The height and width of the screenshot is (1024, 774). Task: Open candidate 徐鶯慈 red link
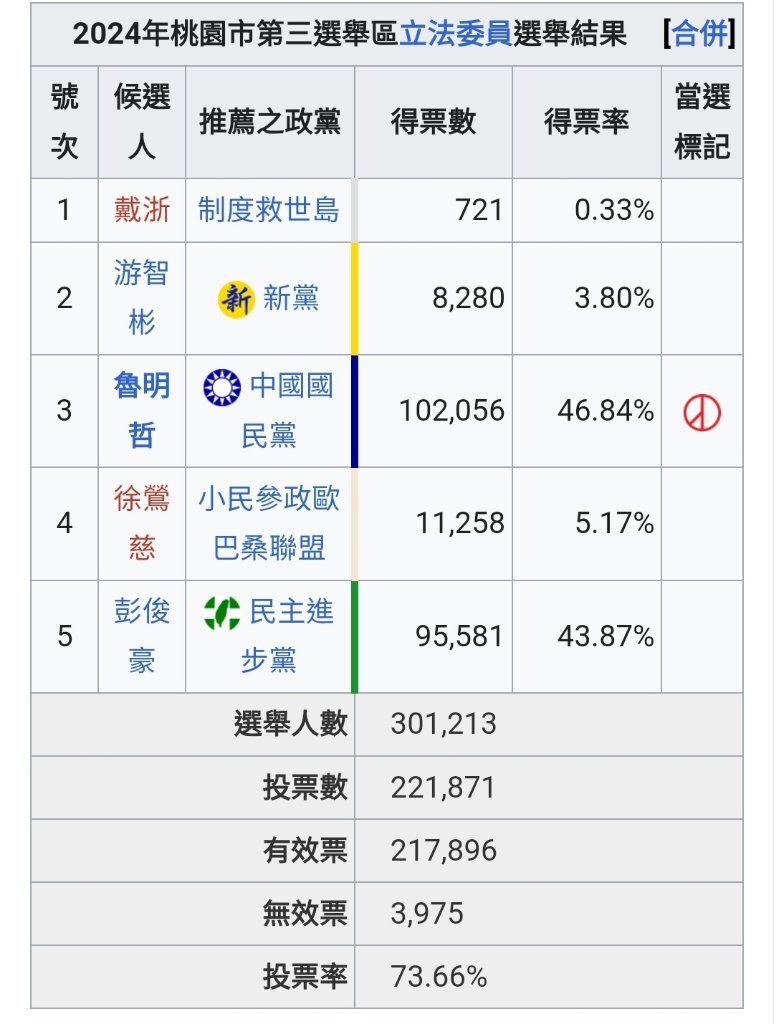142,524
